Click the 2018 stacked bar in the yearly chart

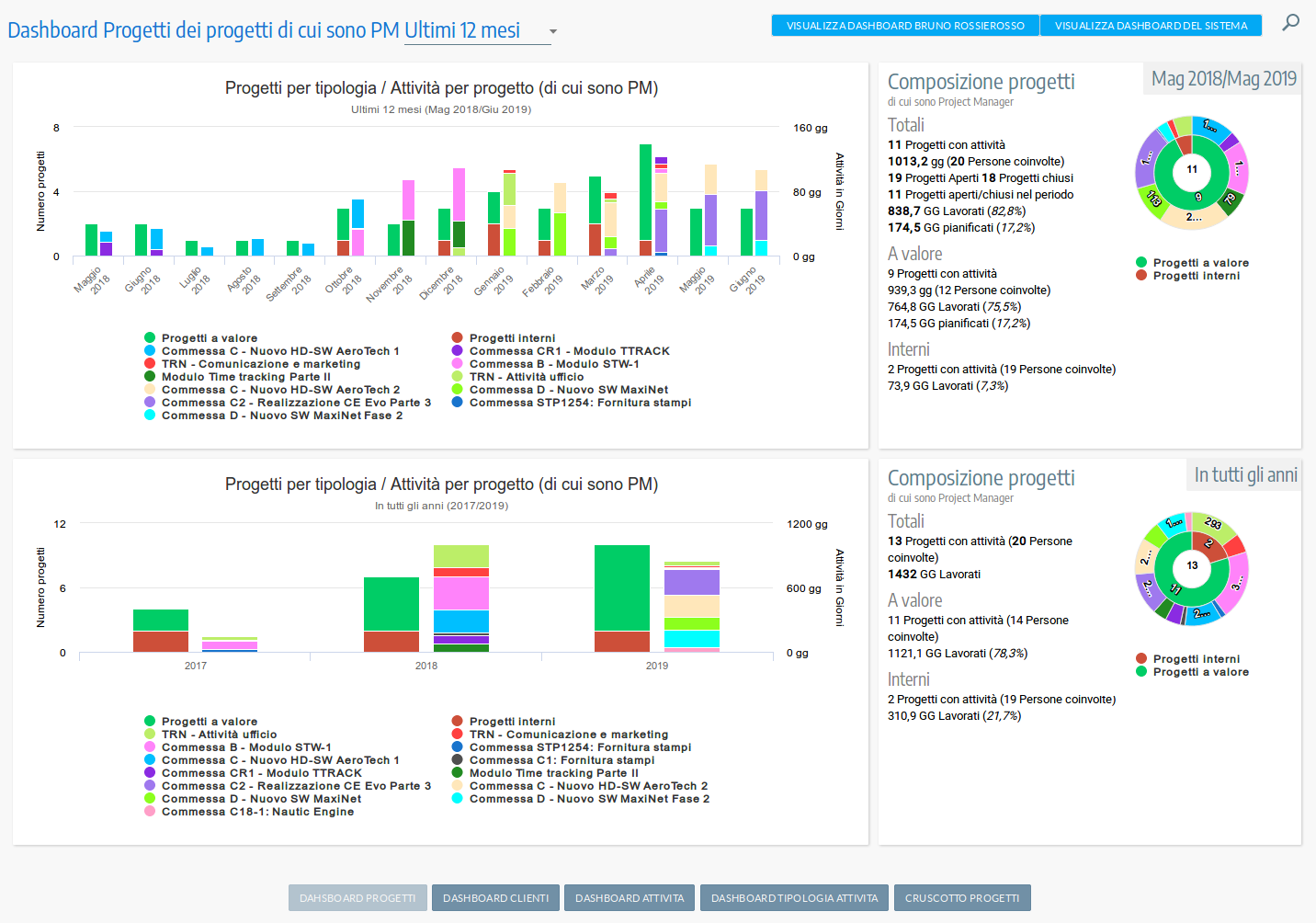click(393, 602)
